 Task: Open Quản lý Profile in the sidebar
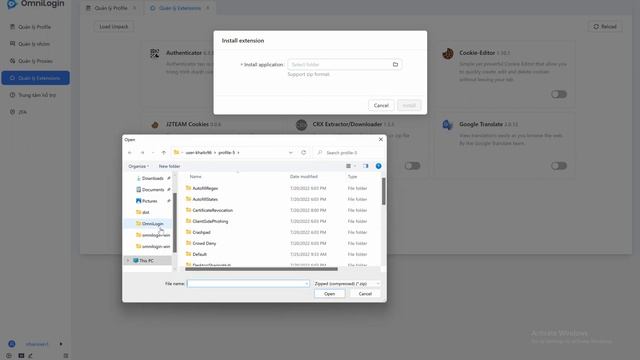coord(35,27)
